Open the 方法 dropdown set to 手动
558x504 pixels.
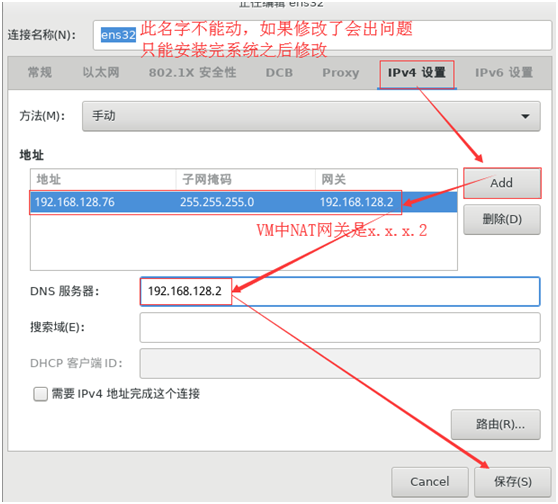311,116
